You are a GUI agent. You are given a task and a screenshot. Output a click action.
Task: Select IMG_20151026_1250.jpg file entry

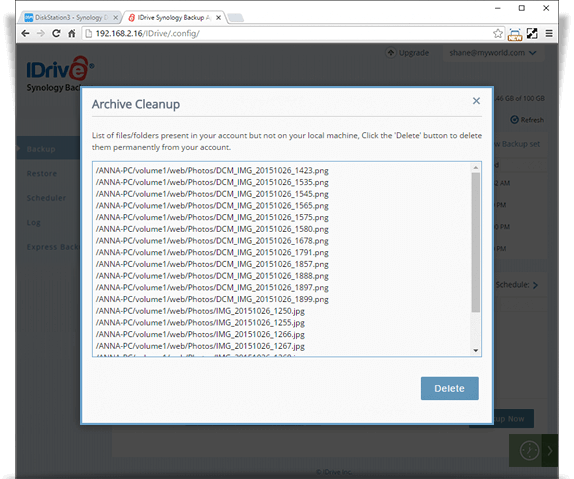pyautogui.click(x=200, y=311)
